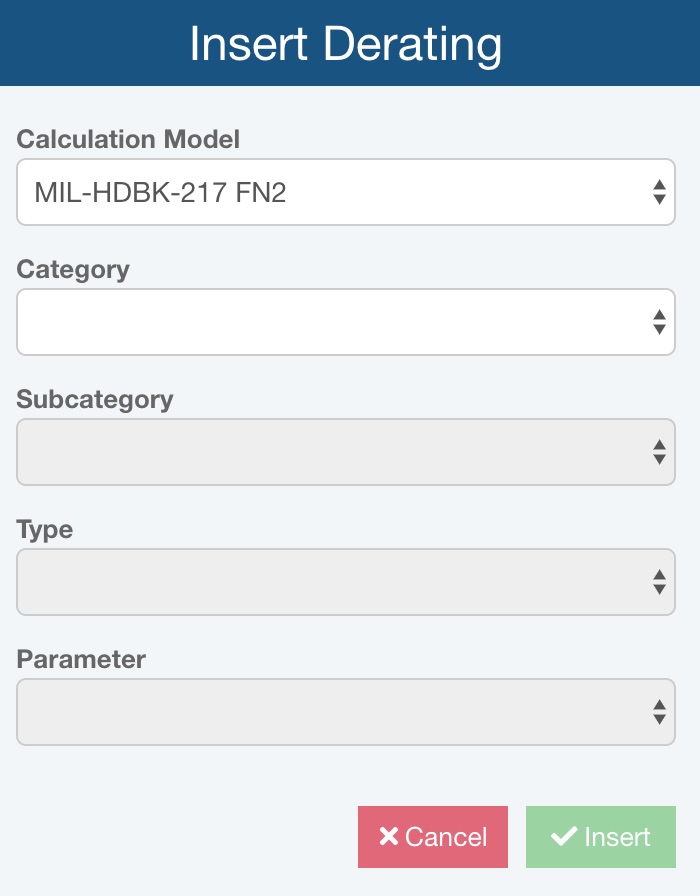Click the Category field up-down arrows
The height and width of the screenshot is (896, 700).
tap(659, 322)
